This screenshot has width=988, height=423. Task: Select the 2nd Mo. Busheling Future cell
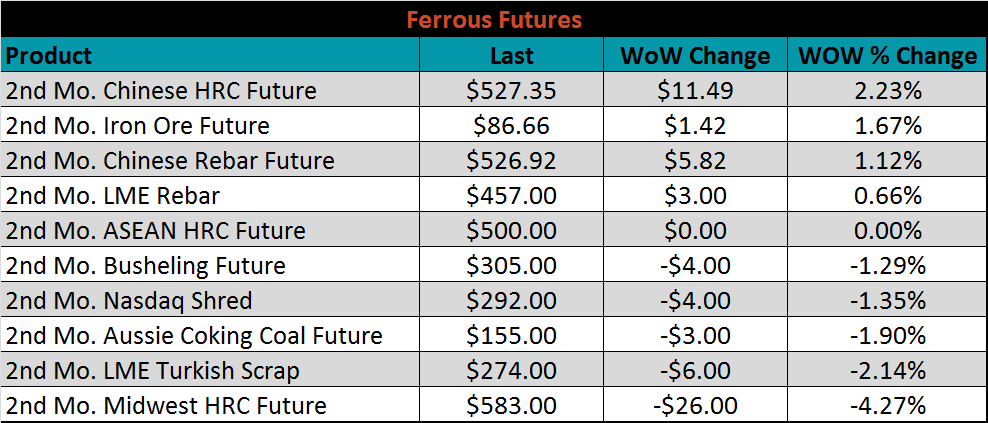point(210,265)
